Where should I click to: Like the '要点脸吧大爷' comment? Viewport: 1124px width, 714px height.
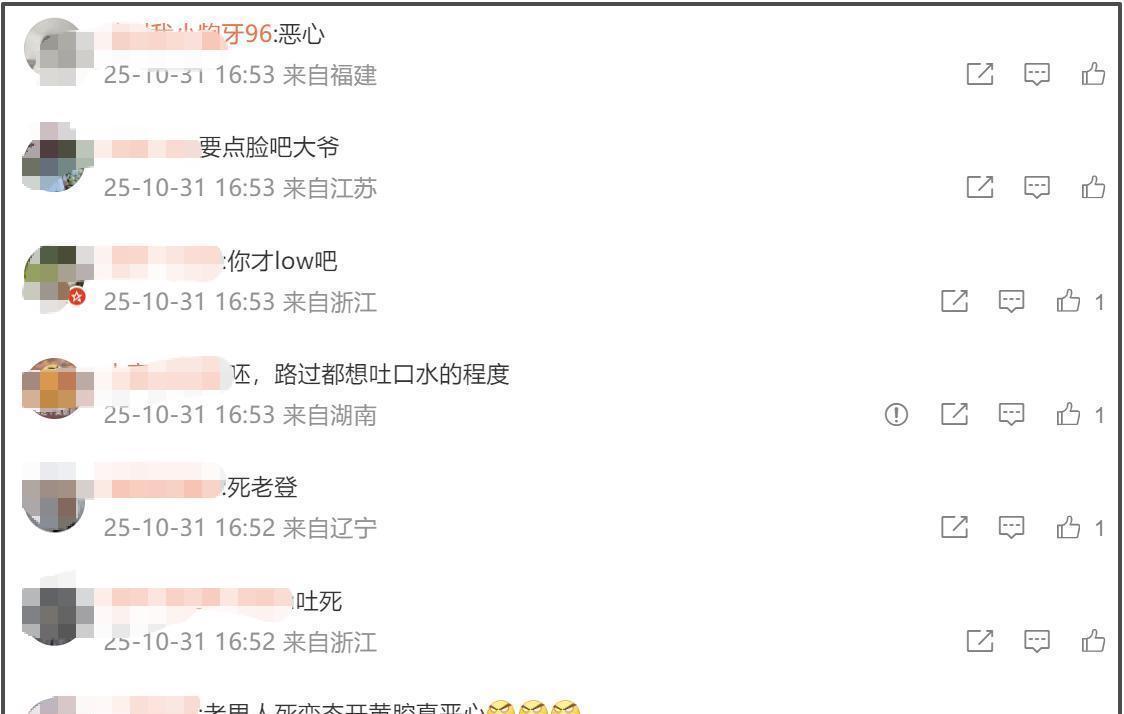pos(1093,188)
